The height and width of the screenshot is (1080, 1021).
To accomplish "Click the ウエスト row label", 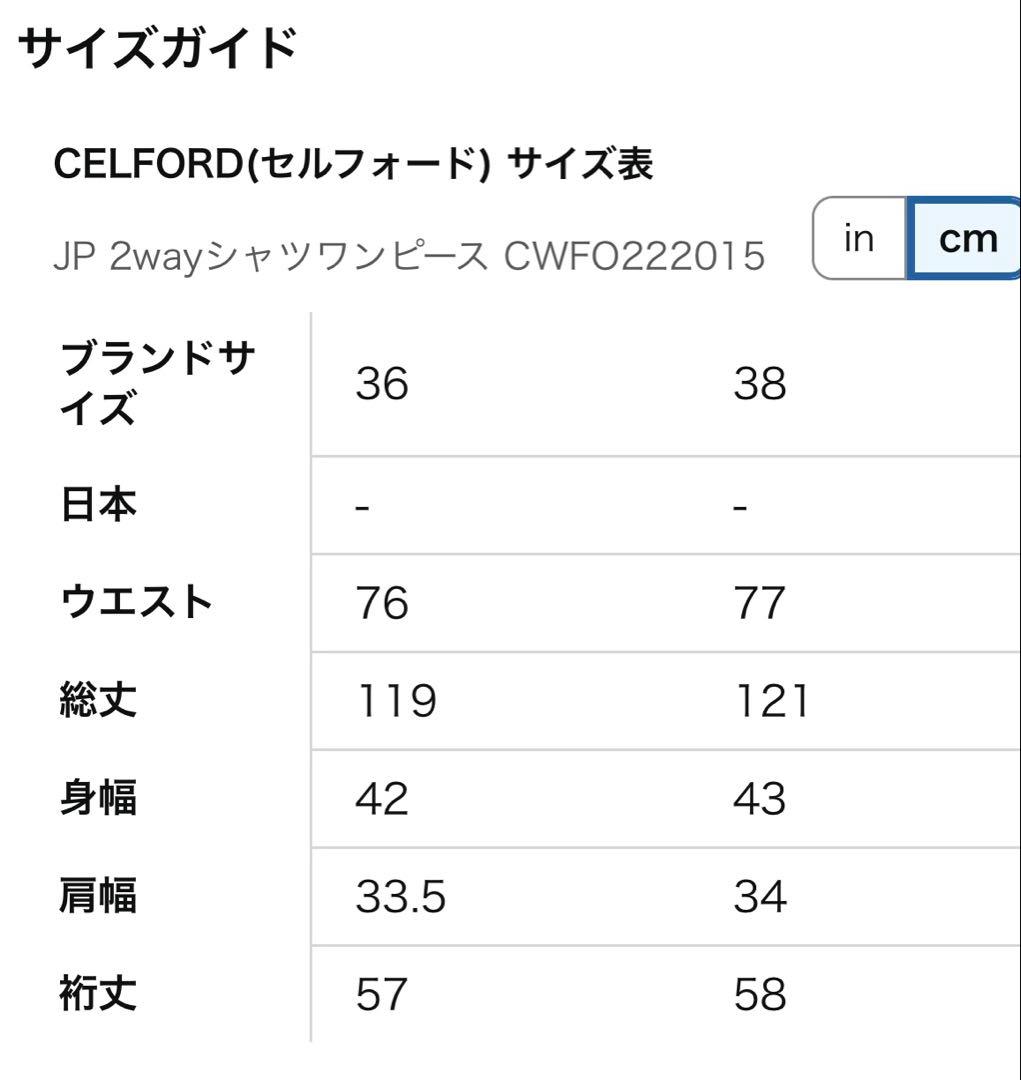I will (x=135, y=602).
